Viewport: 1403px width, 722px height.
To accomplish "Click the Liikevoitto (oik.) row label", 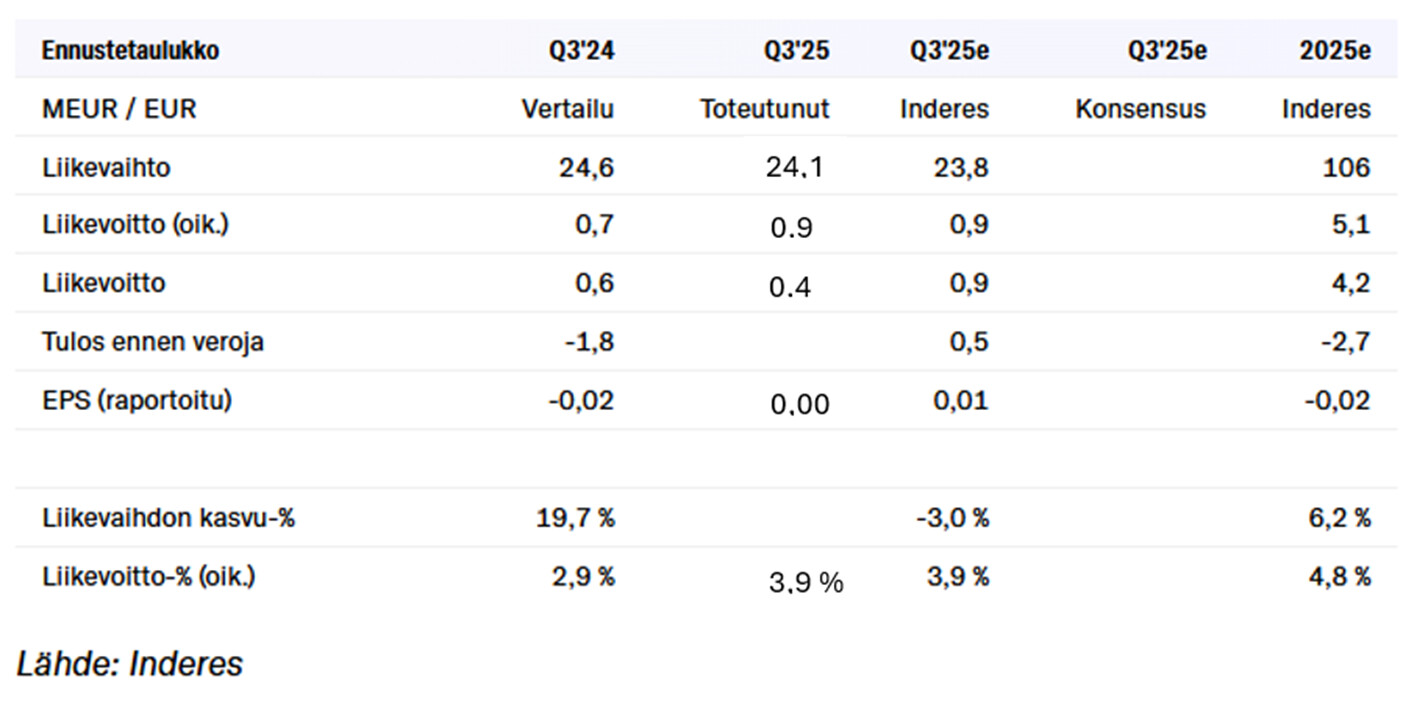I will click(x=135, y=225).
